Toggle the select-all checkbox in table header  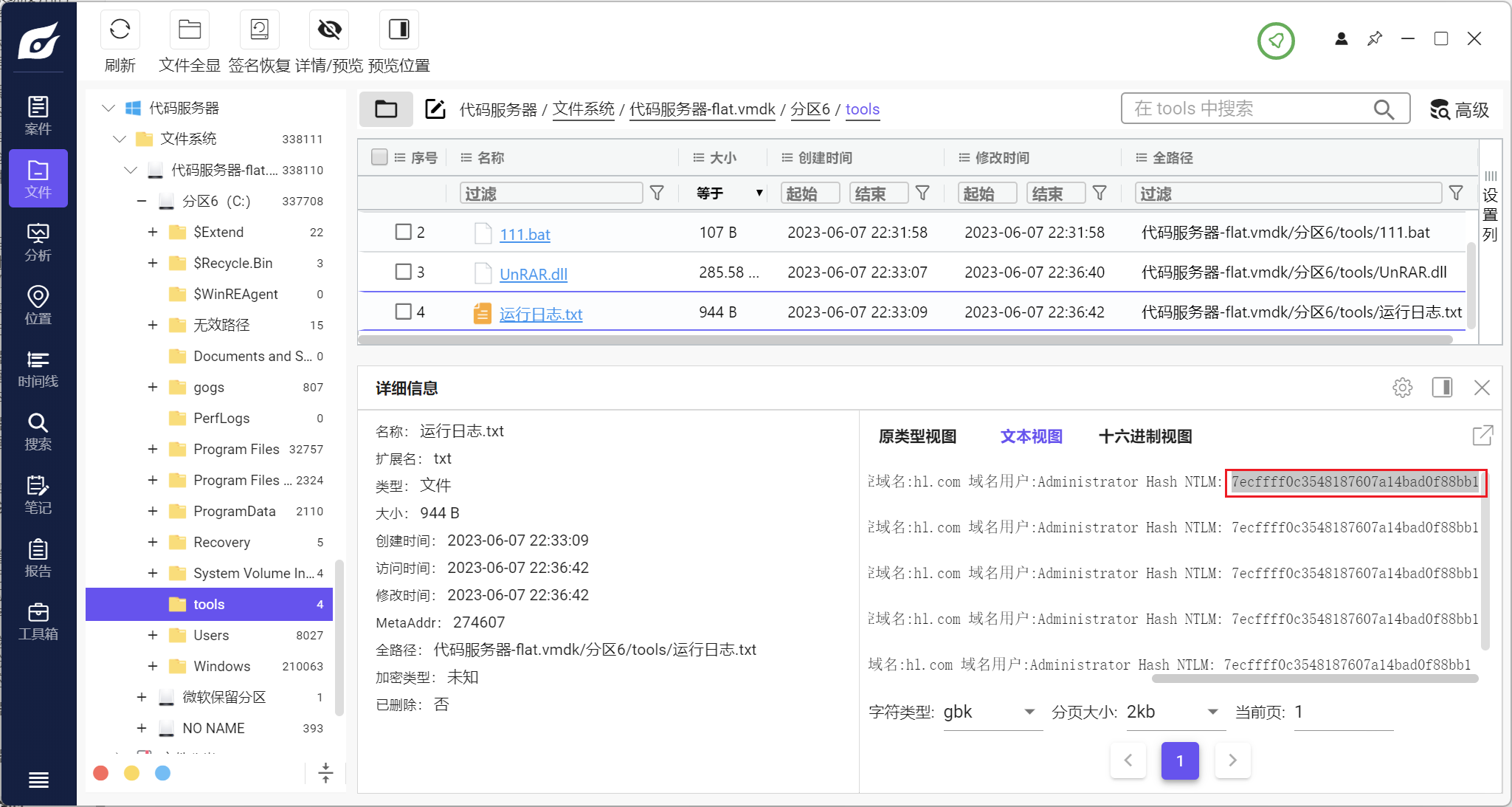point(379,157)
